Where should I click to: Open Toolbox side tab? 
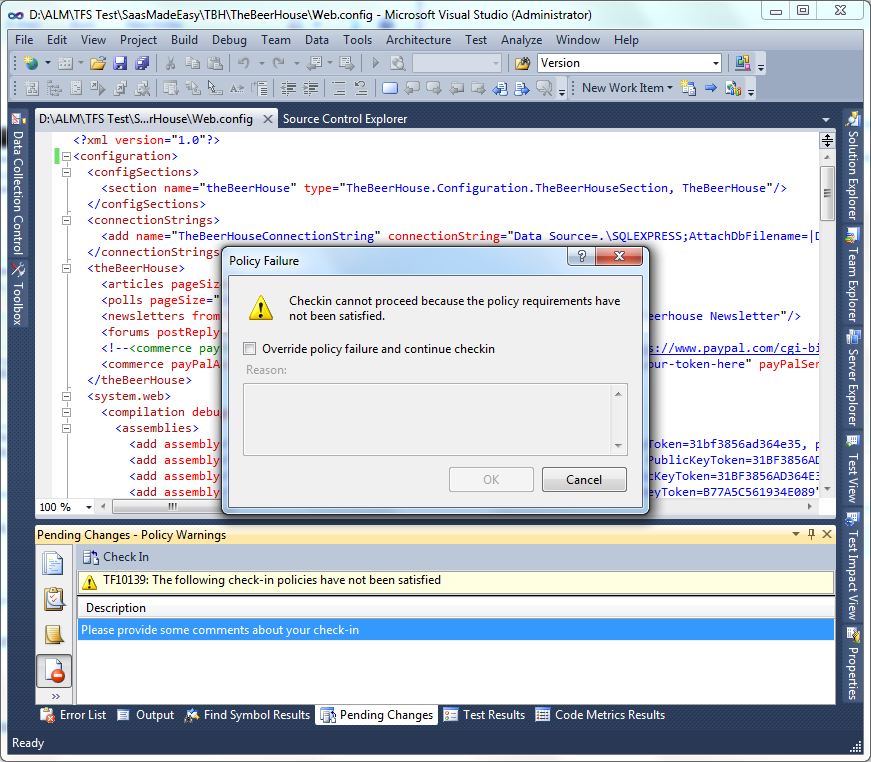[17, 294]
